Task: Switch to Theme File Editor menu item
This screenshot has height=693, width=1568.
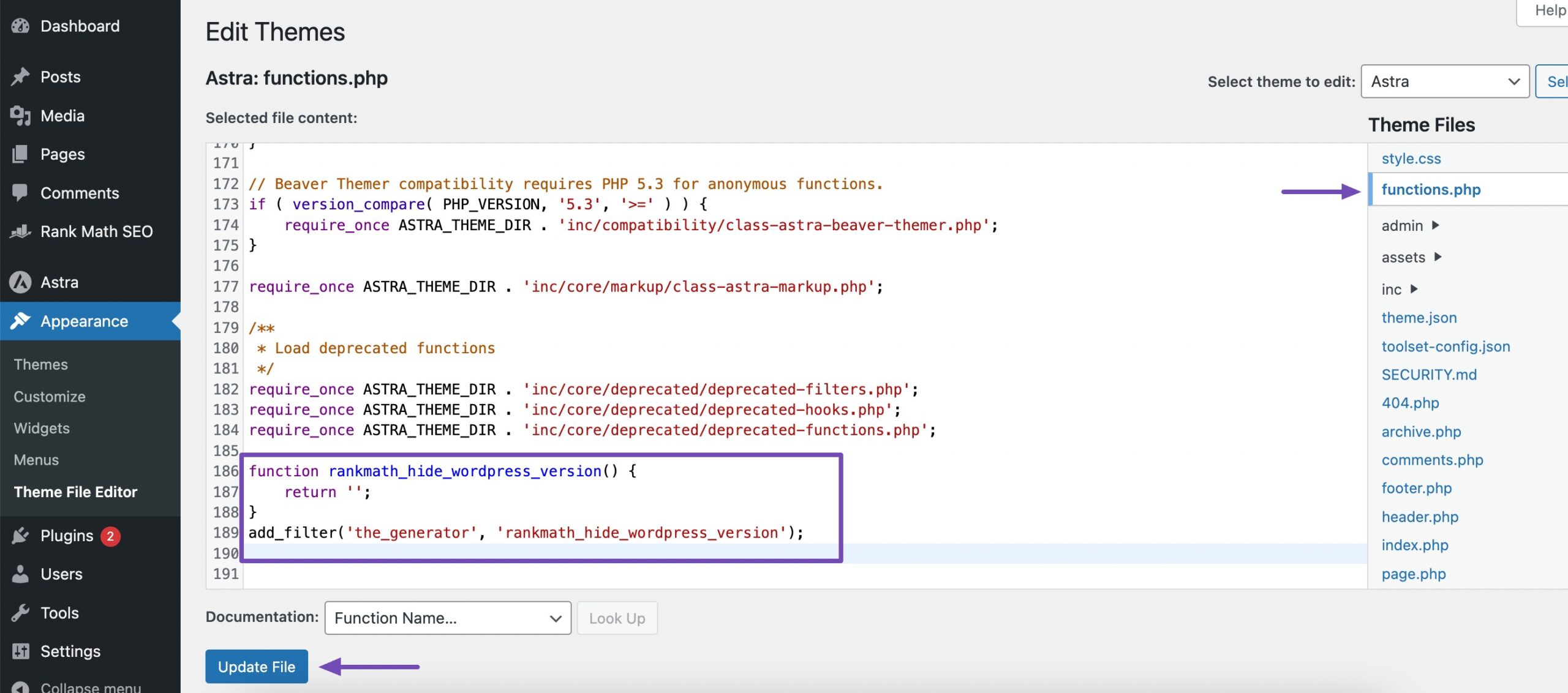Action: click(x=75, y=492)
